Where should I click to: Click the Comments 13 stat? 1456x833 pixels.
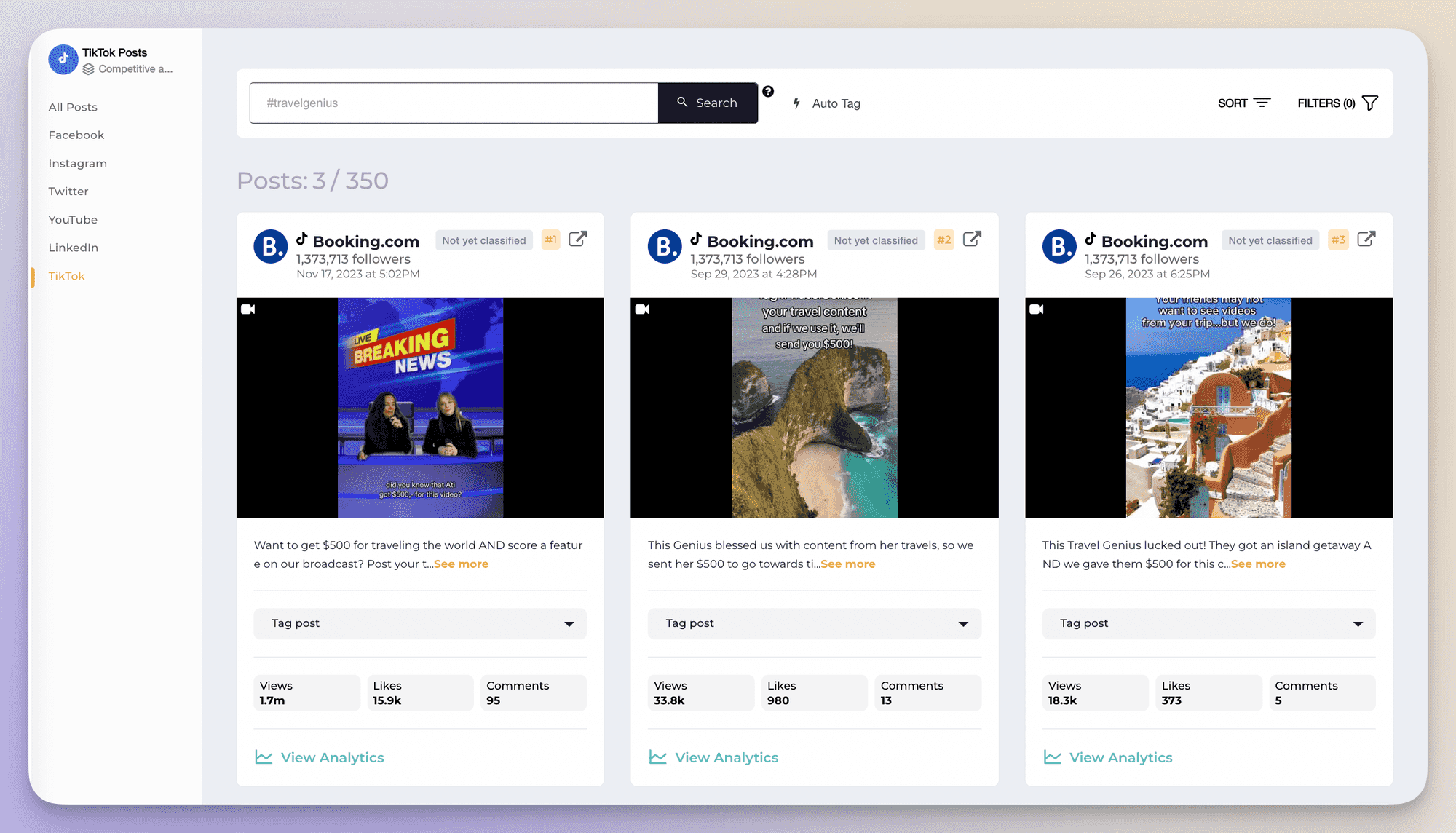pyautogui.click(x=928, y=692)
